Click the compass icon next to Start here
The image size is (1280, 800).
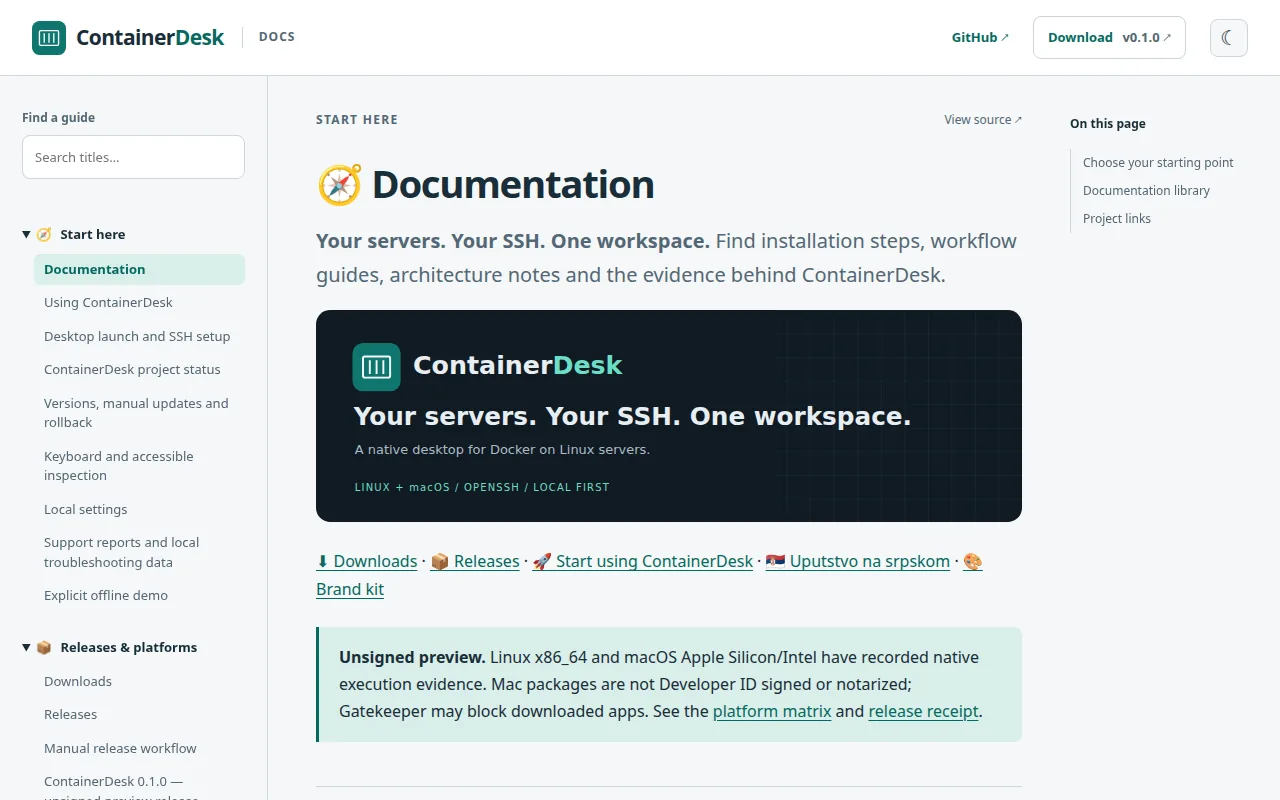point(44,235)
